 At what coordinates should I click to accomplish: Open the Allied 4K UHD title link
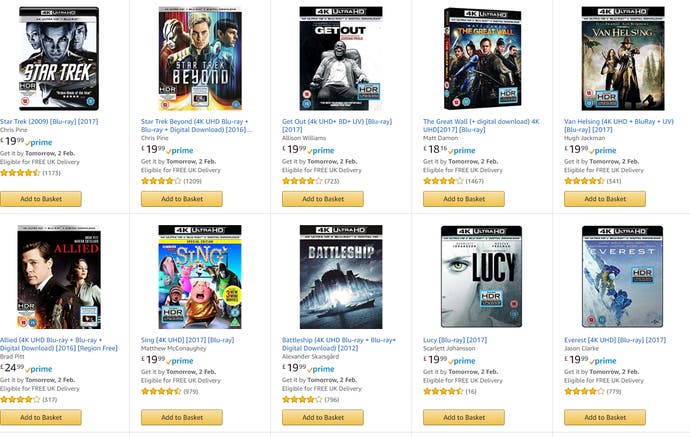[x=59, y=344]
